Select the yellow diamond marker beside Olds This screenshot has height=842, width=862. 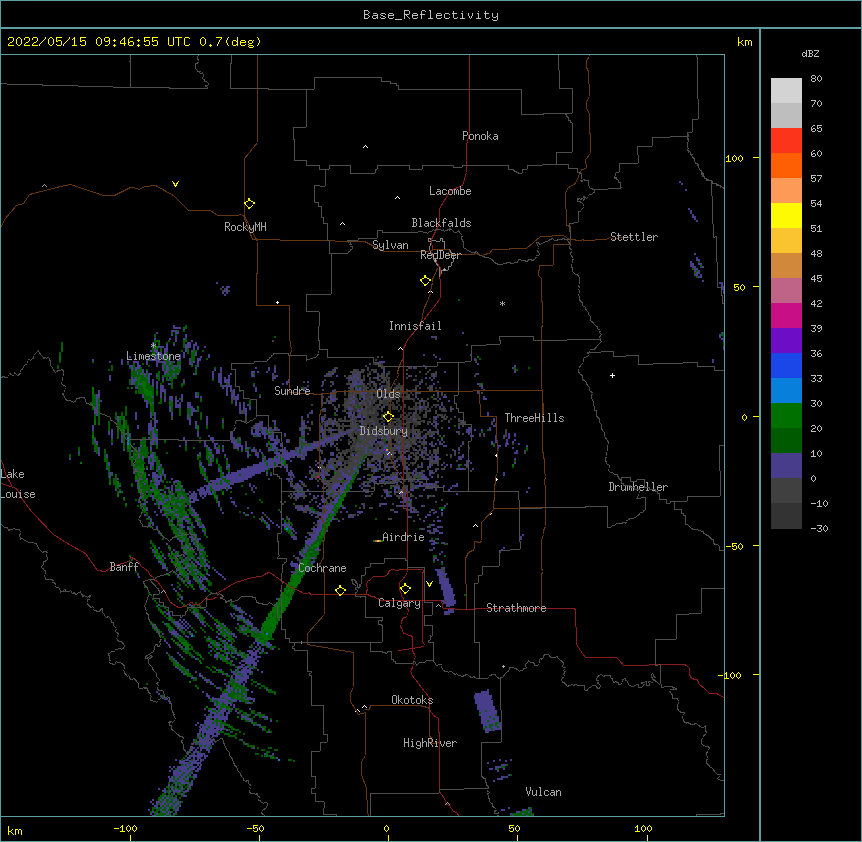click(x=388, y=417)
